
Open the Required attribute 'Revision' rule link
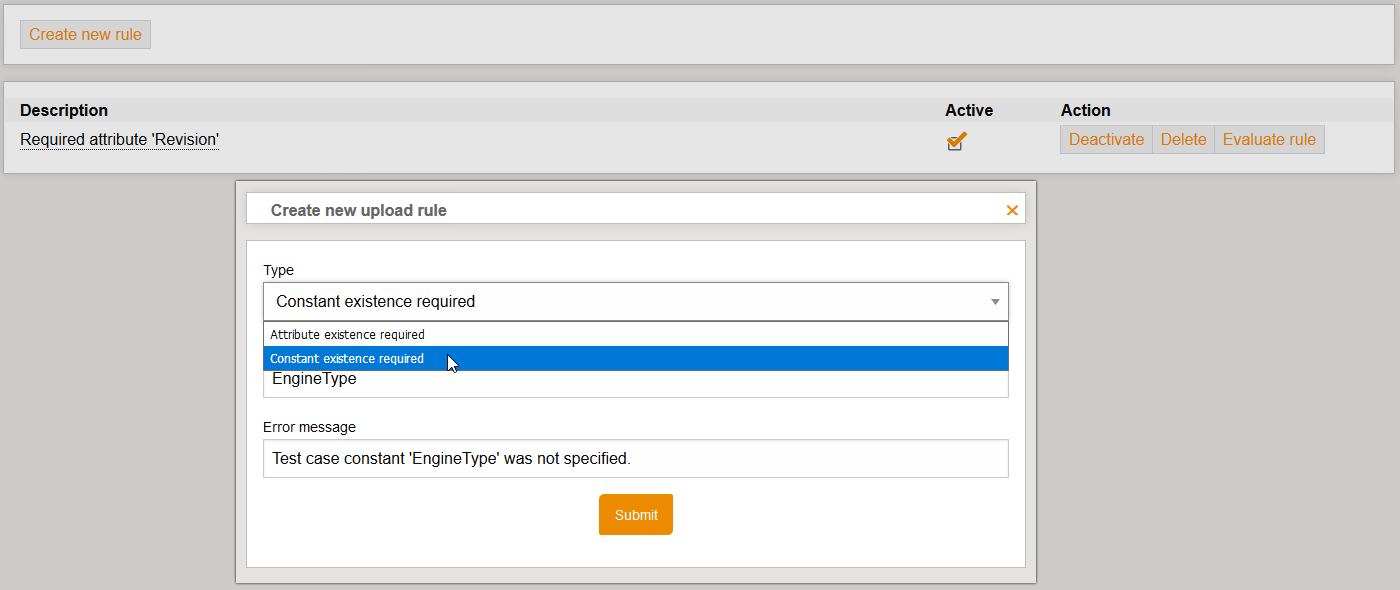119,140
